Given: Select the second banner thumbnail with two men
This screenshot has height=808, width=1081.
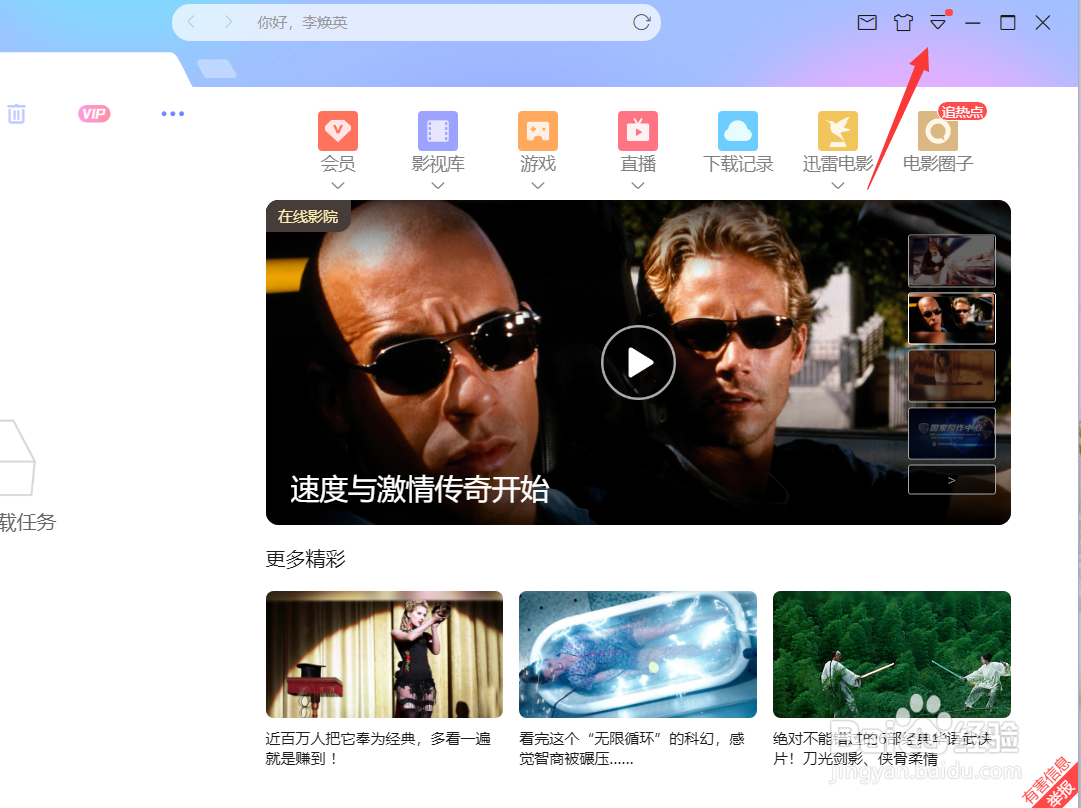Looking at the screenshot, I should pyautogui.click(x=951, y=319).
